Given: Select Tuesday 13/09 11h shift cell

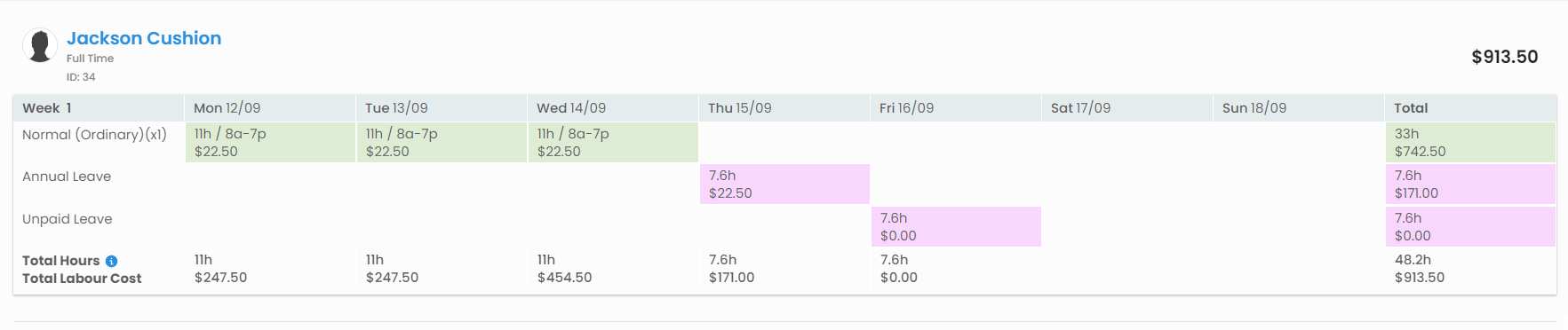Looking at the screenshot, I should [442, 142].
